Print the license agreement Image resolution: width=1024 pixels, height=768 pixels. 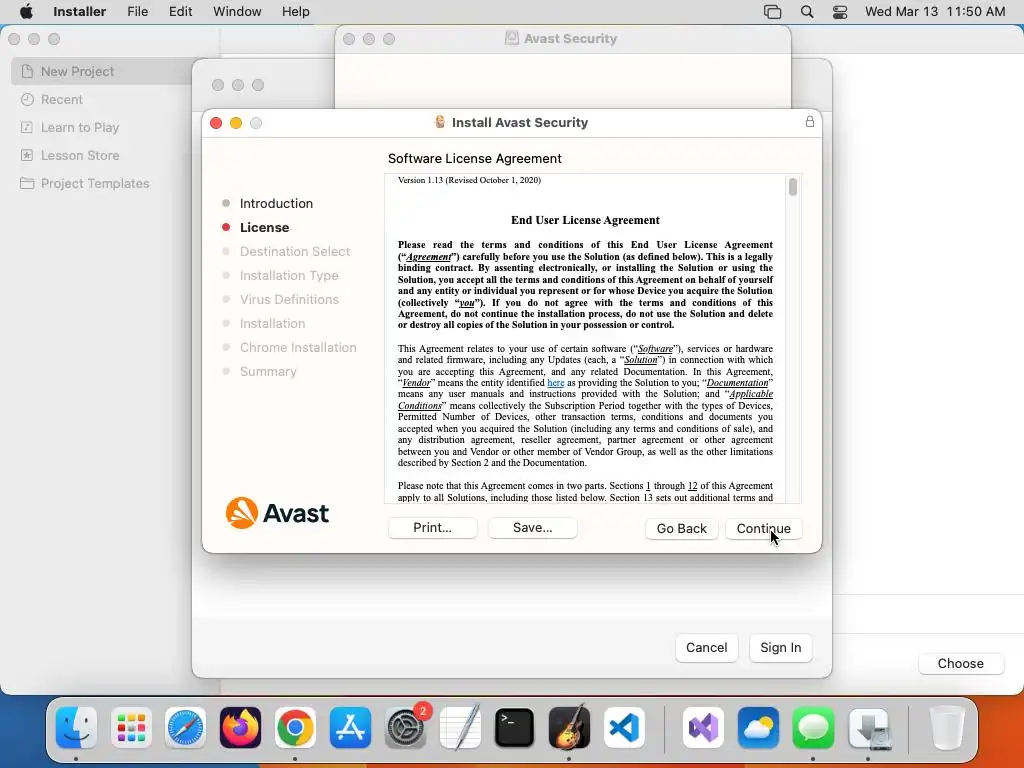[432, 528]
